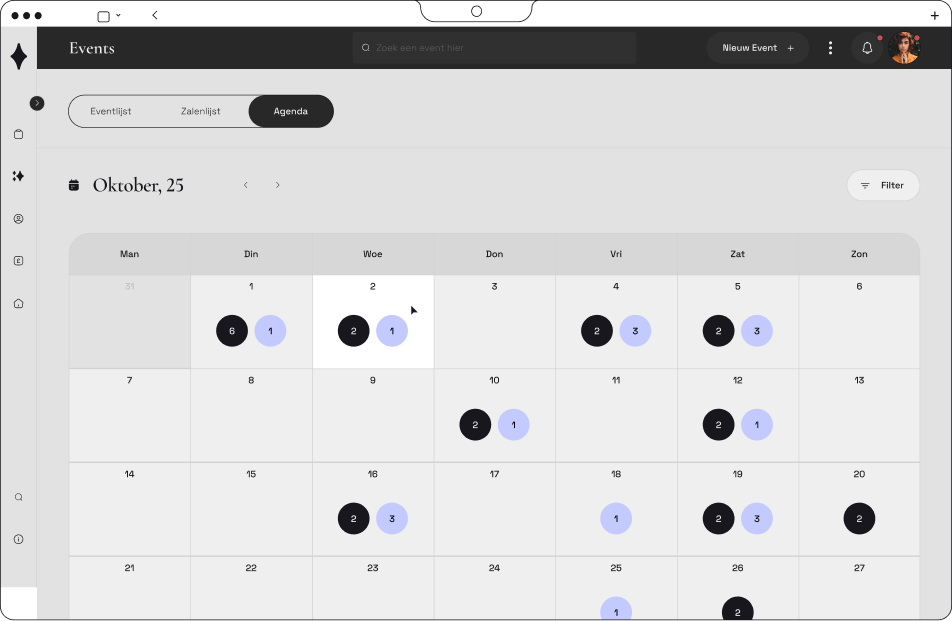
Task: Select day 11 in the calendar
Action: [616, 416]
